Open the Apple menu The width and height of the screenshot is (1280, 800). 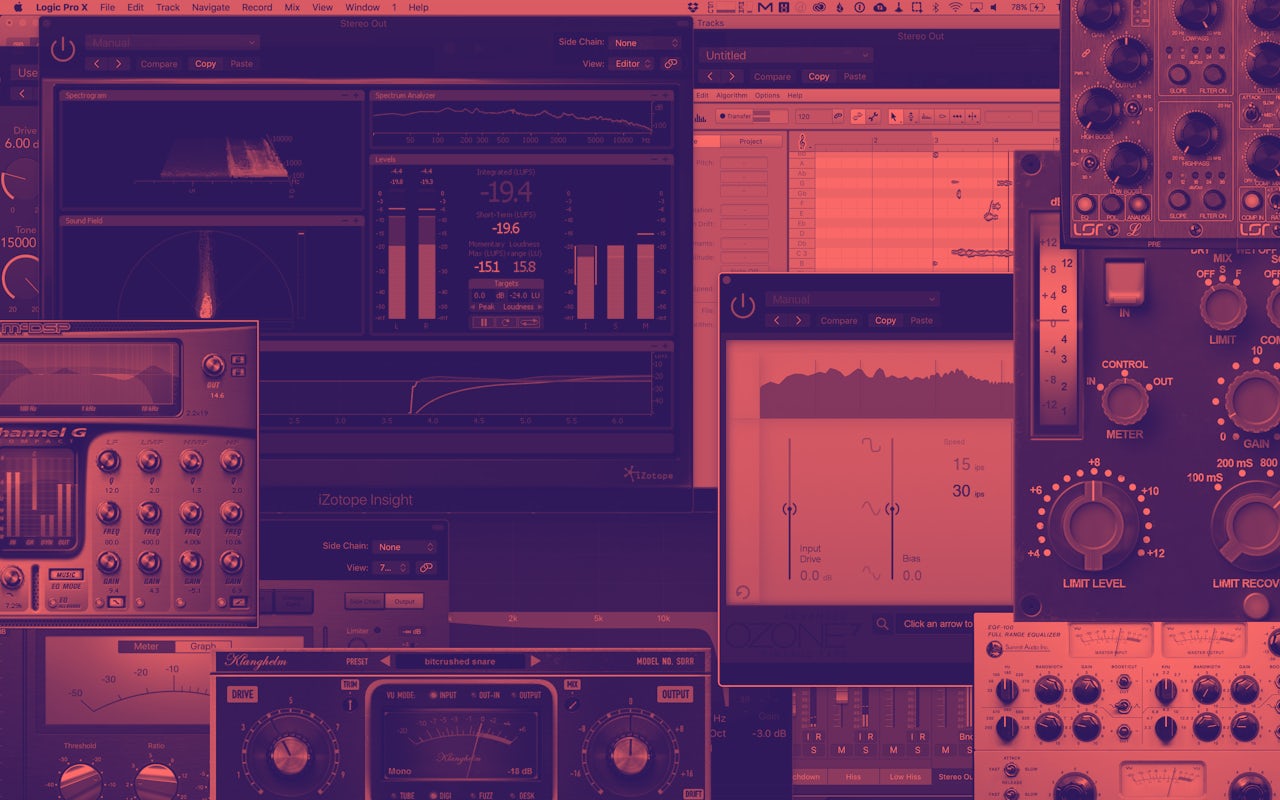click(x=17, y=7)
